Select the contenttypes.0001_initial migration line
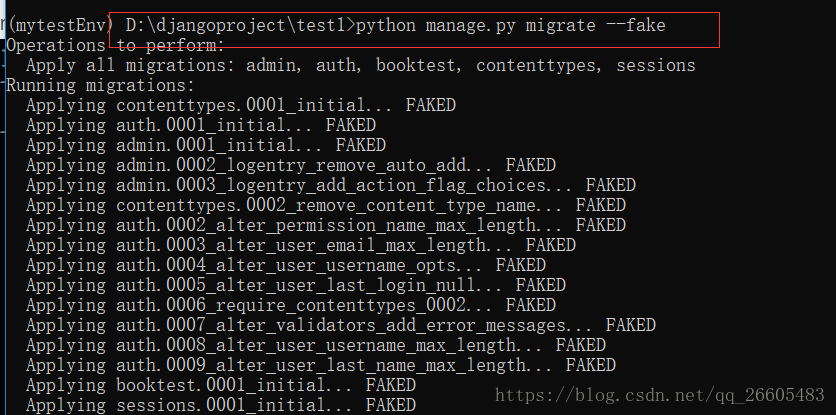 [240, 105]
